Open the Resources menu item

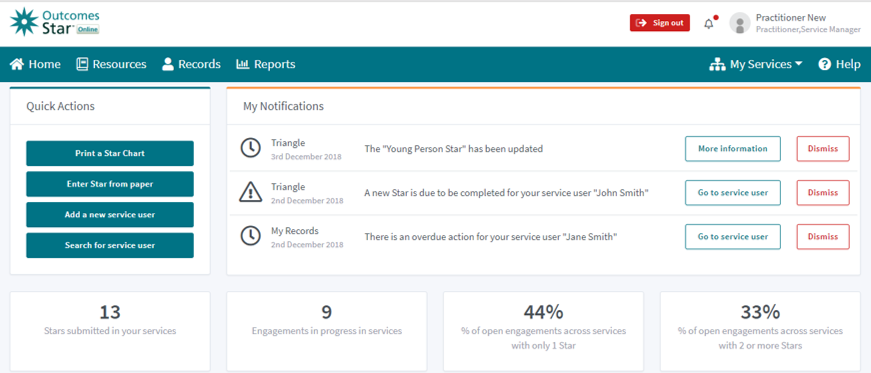coord(111,64)
